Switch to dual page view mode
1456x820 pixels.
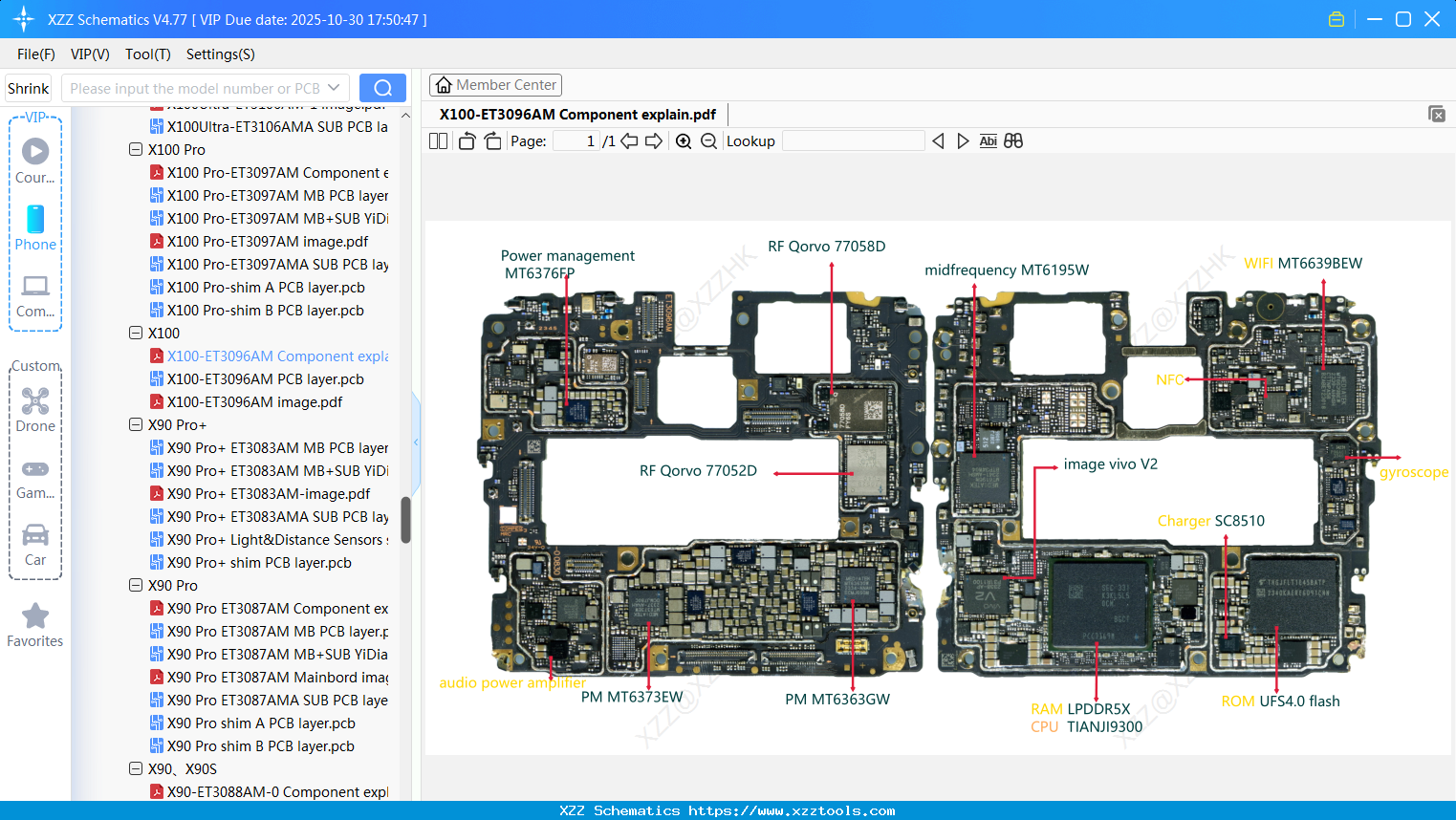click(438, 140)
